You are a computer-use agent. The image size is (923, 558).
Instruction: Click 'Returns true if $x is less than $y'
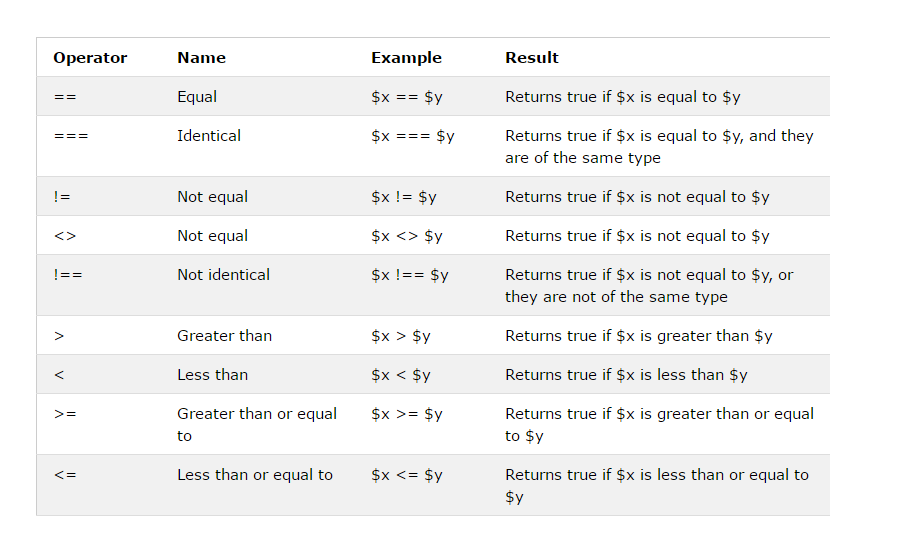[x=626, y=375]
